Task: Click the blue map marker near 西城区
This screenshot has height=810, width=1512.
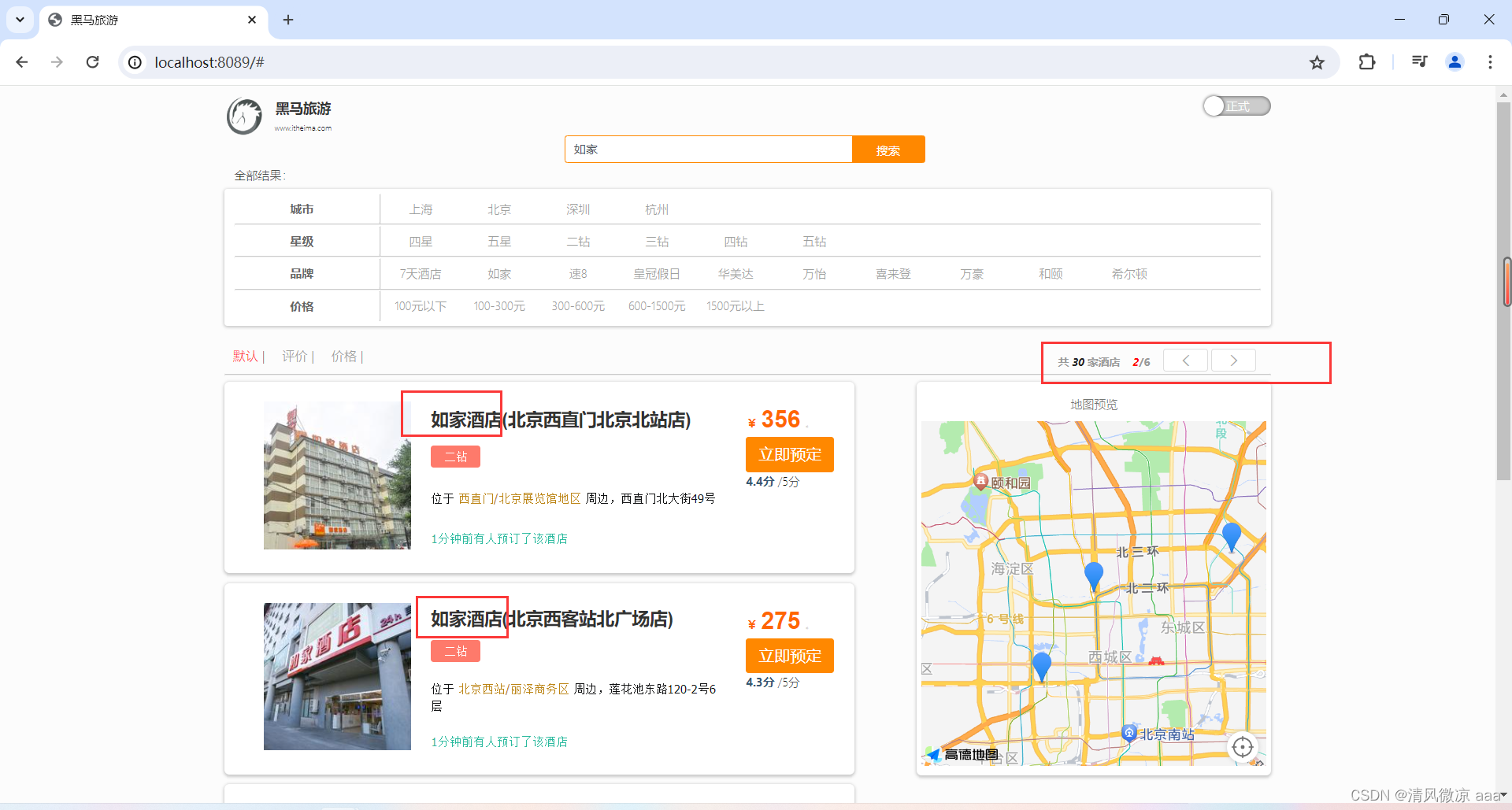Action: coord(1042,666)
